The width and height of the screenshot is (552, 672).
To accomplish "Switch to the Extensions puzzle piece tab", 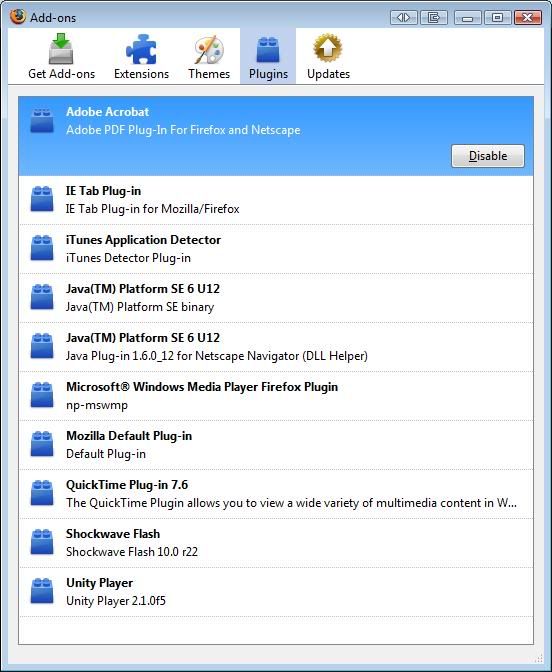I will pyautogui.click(x=141, y=56).
